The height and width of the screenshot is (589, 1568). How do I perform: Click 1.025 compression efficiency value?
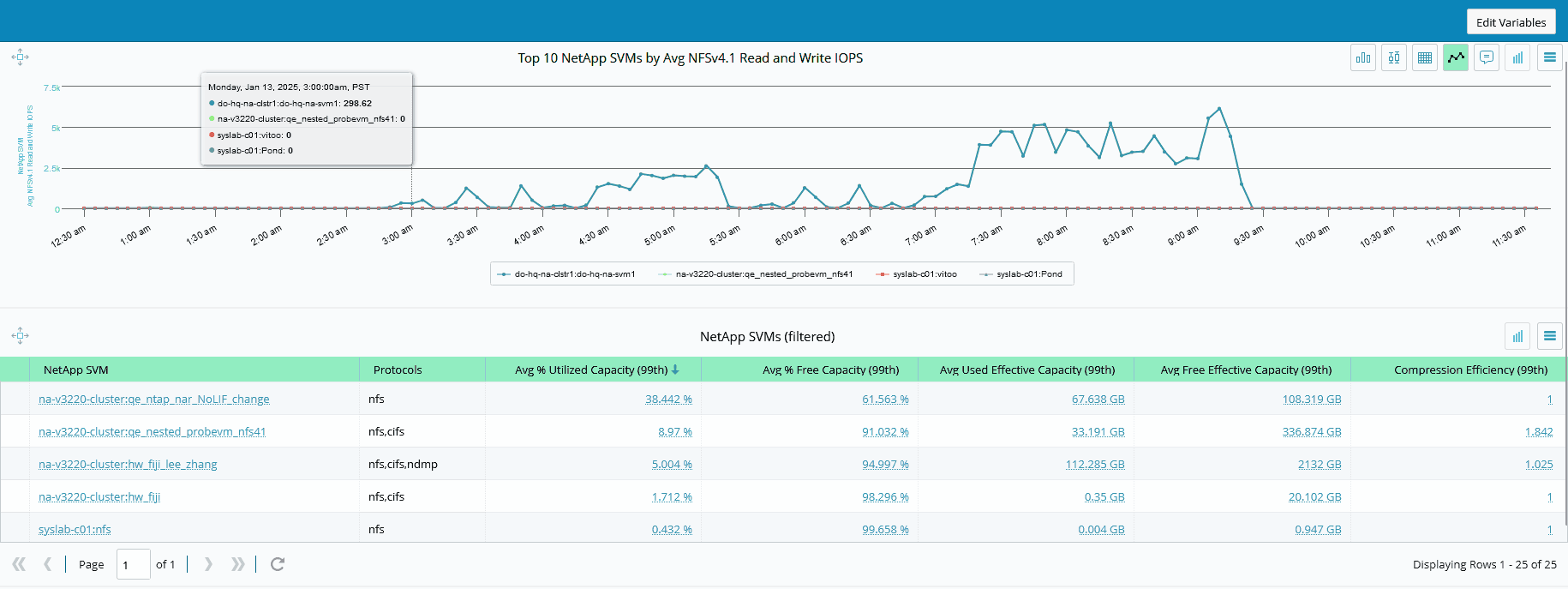[1539, 464]
